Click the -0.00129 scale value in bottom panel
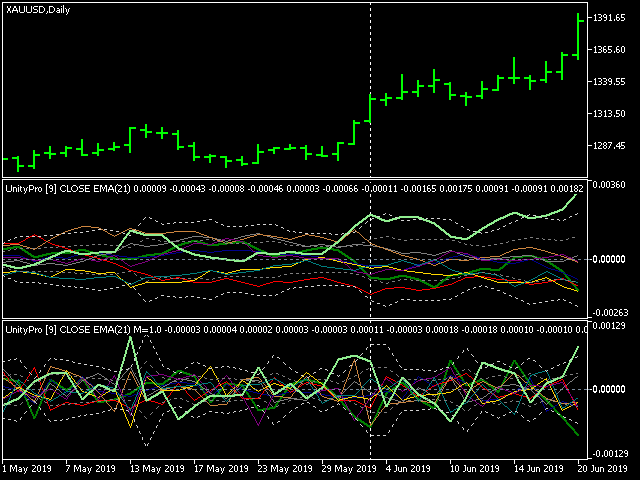640x480 pixels. click(x=608, y=455)
